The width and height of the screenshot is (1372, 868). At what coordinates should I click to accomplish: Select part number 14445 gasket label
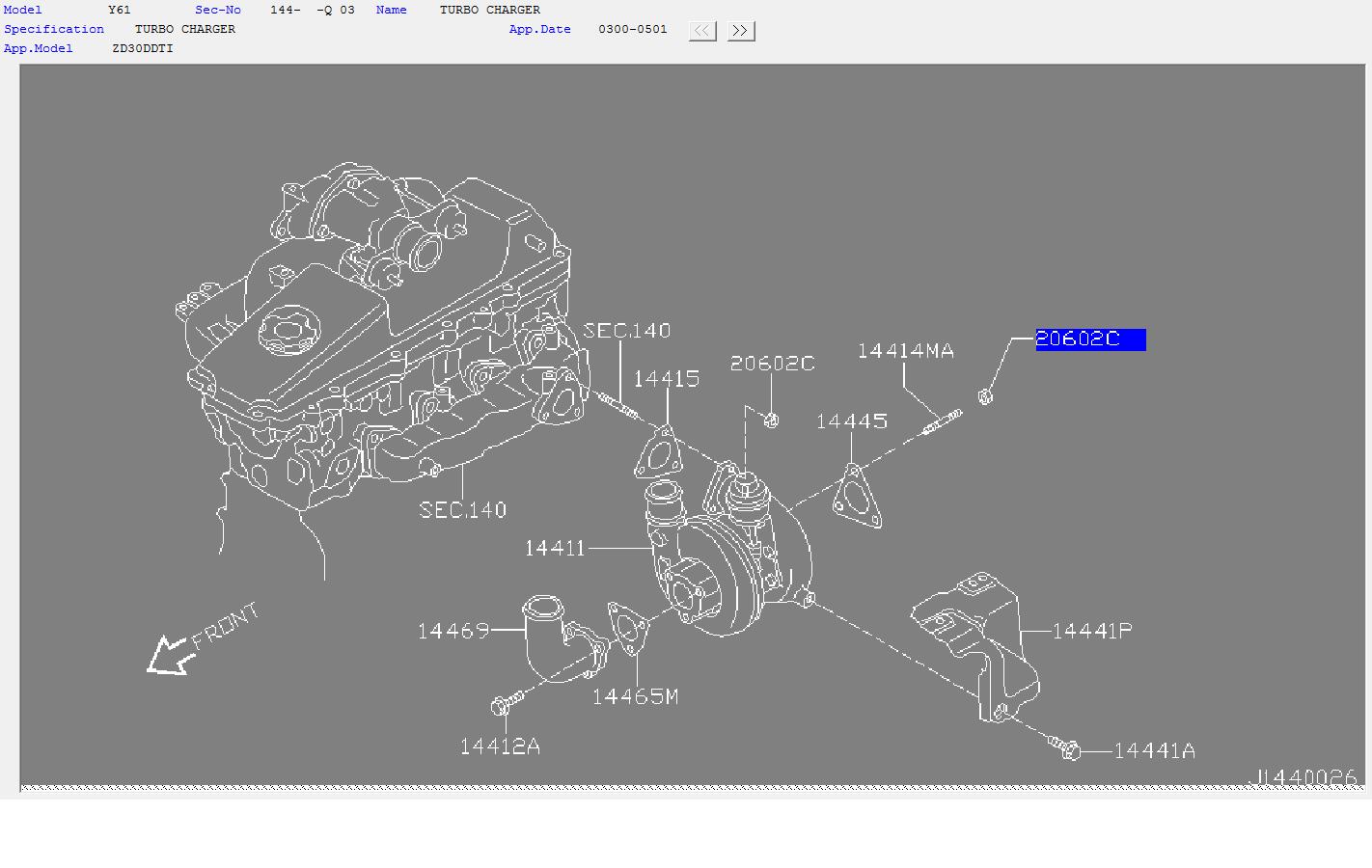851,421
